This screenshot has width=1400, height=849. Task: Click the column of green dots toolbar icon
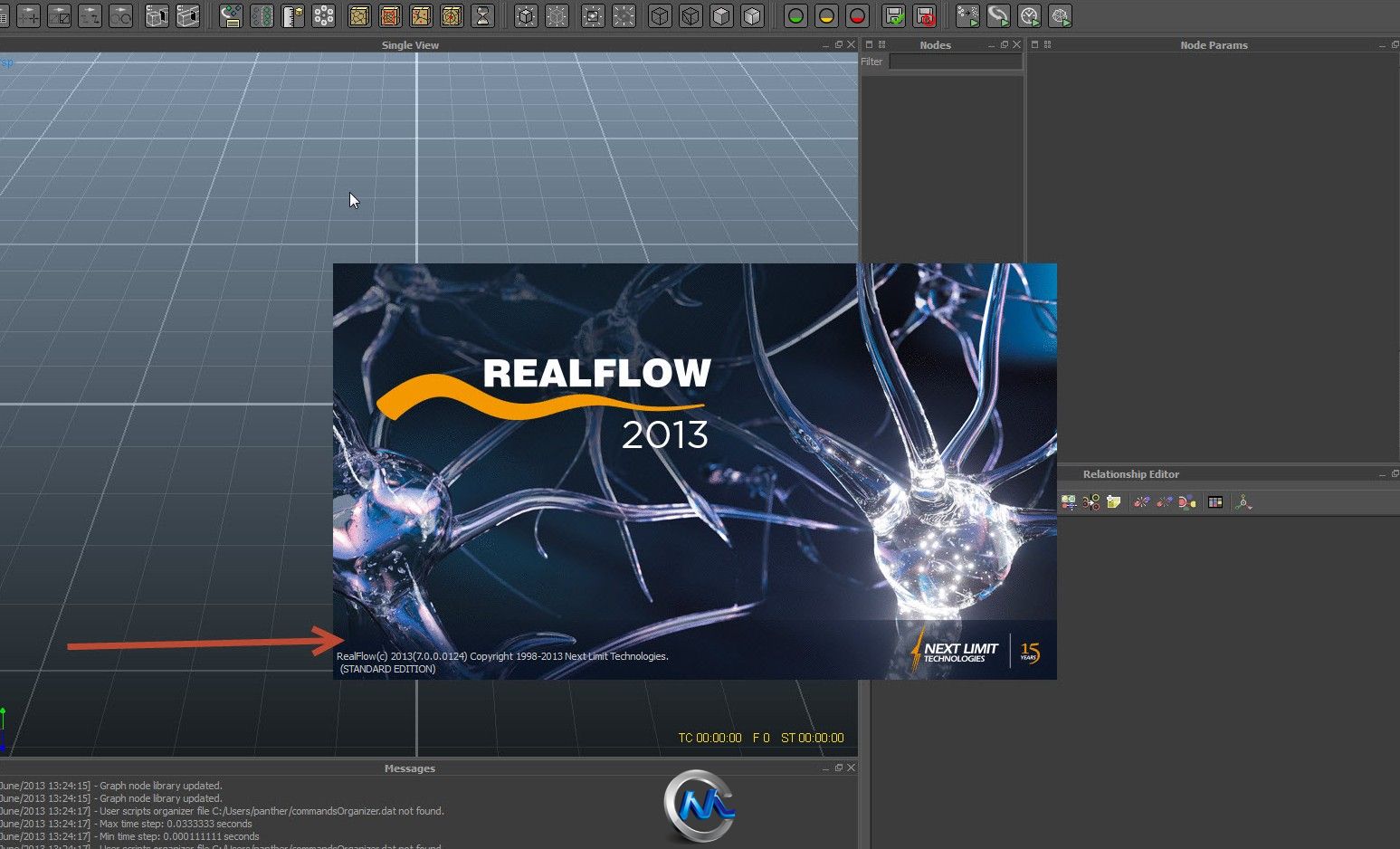(x=262, y=15)
